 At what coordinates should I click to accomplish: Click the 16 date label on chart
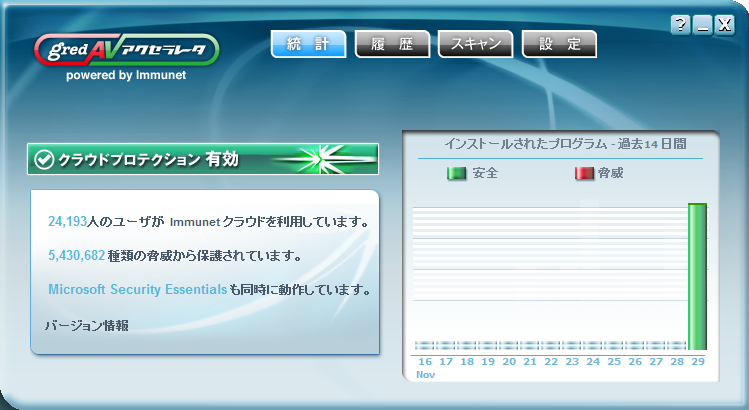[425, 362]
